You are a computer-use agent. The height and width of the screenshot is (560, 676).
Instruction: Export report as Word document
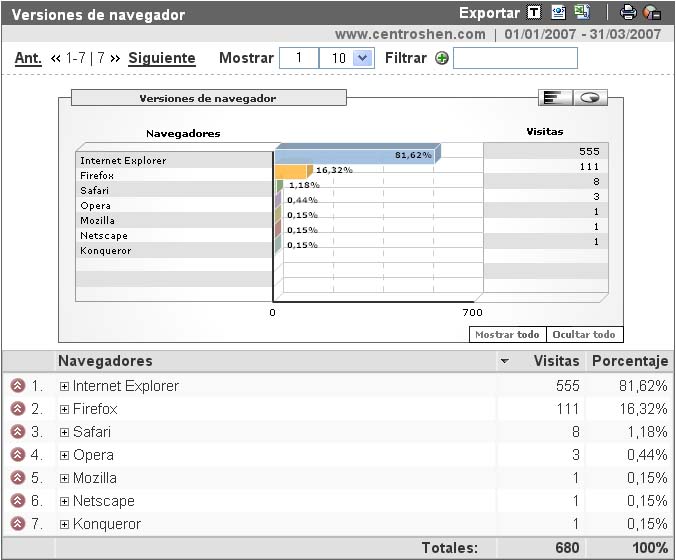coord(558,13)
